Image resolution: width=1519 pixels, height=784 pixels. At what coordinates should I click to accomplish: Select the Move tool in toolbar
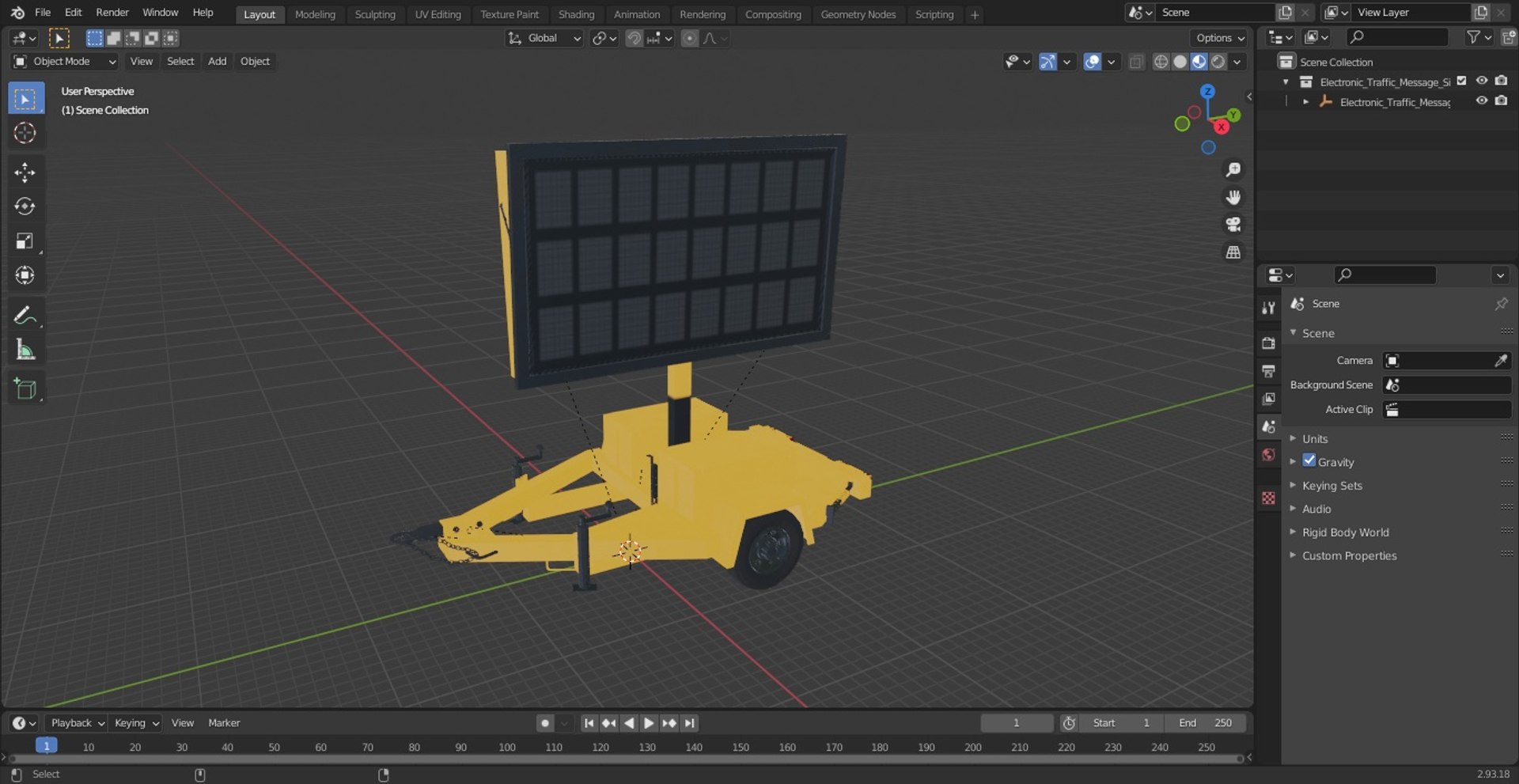[x=25, y=172]
